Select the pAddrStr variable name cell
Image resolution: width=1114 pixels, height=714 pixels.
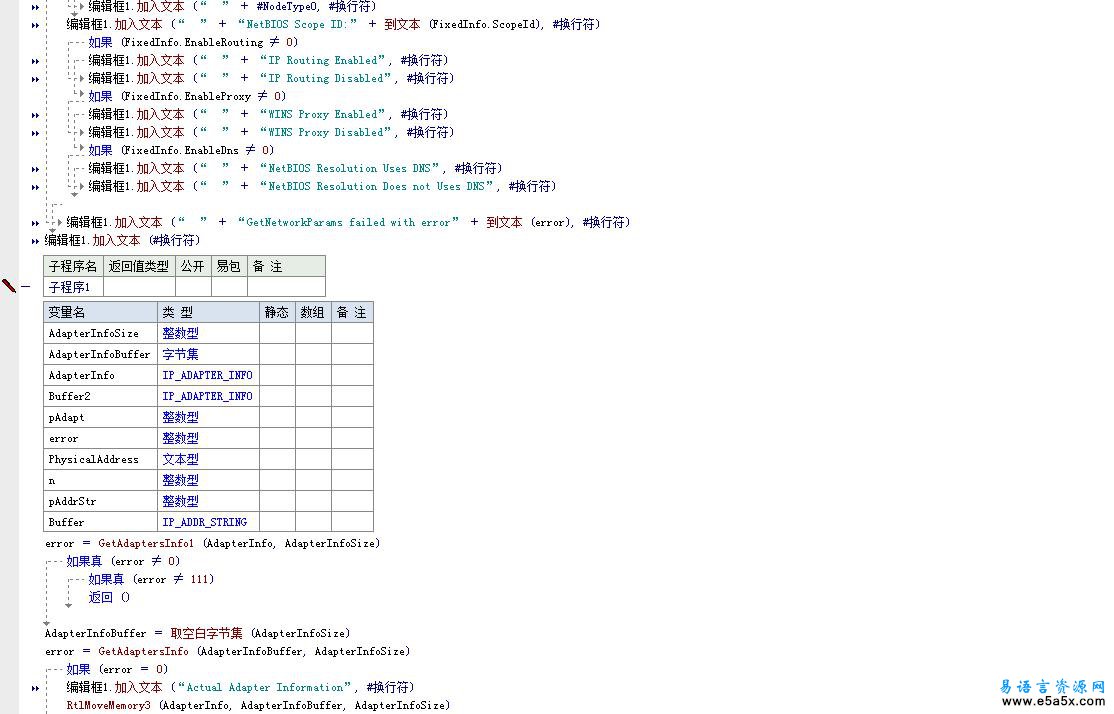[100, 501]
